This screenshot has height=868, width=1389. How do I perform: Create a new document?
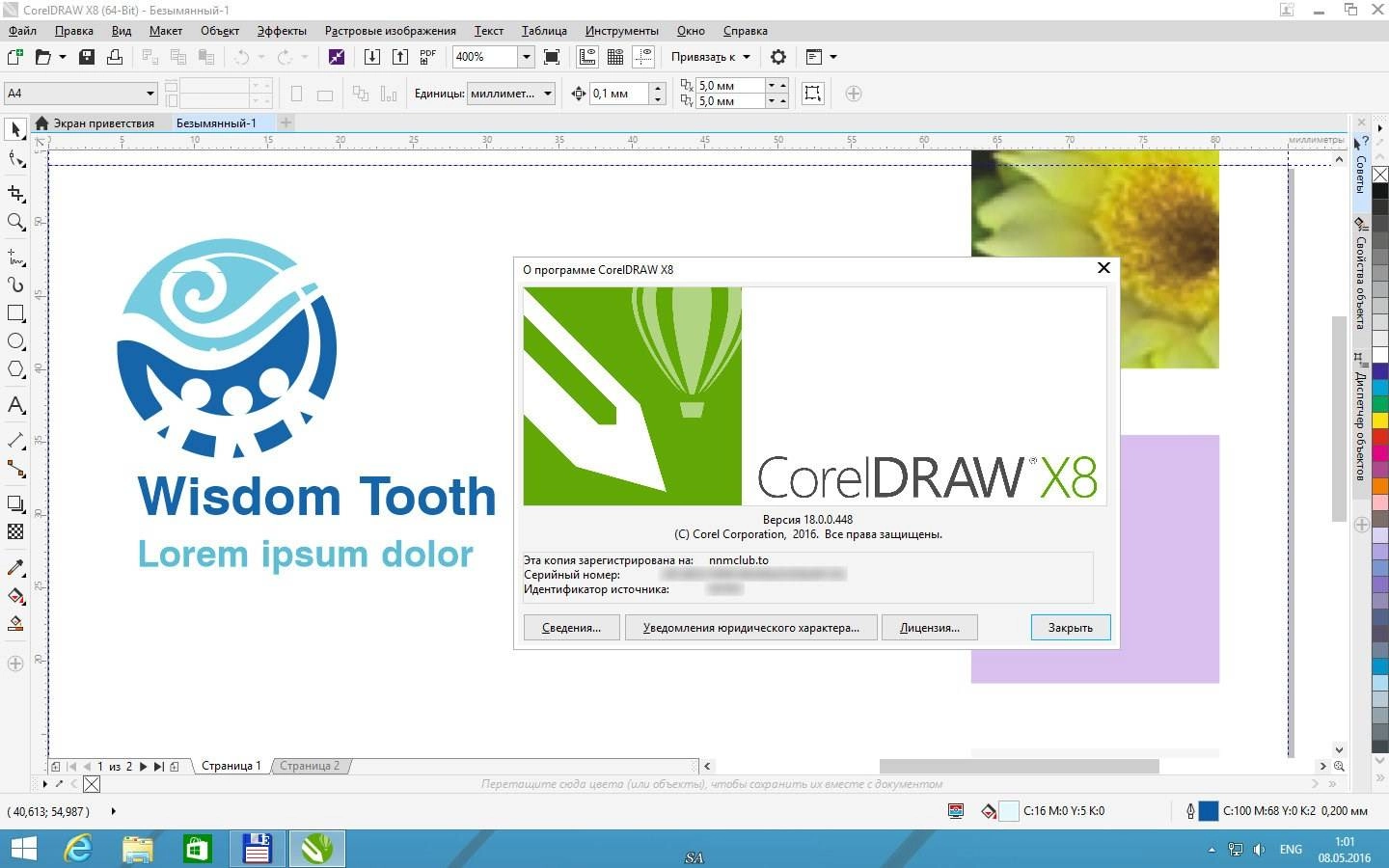[x=15, y=57]
